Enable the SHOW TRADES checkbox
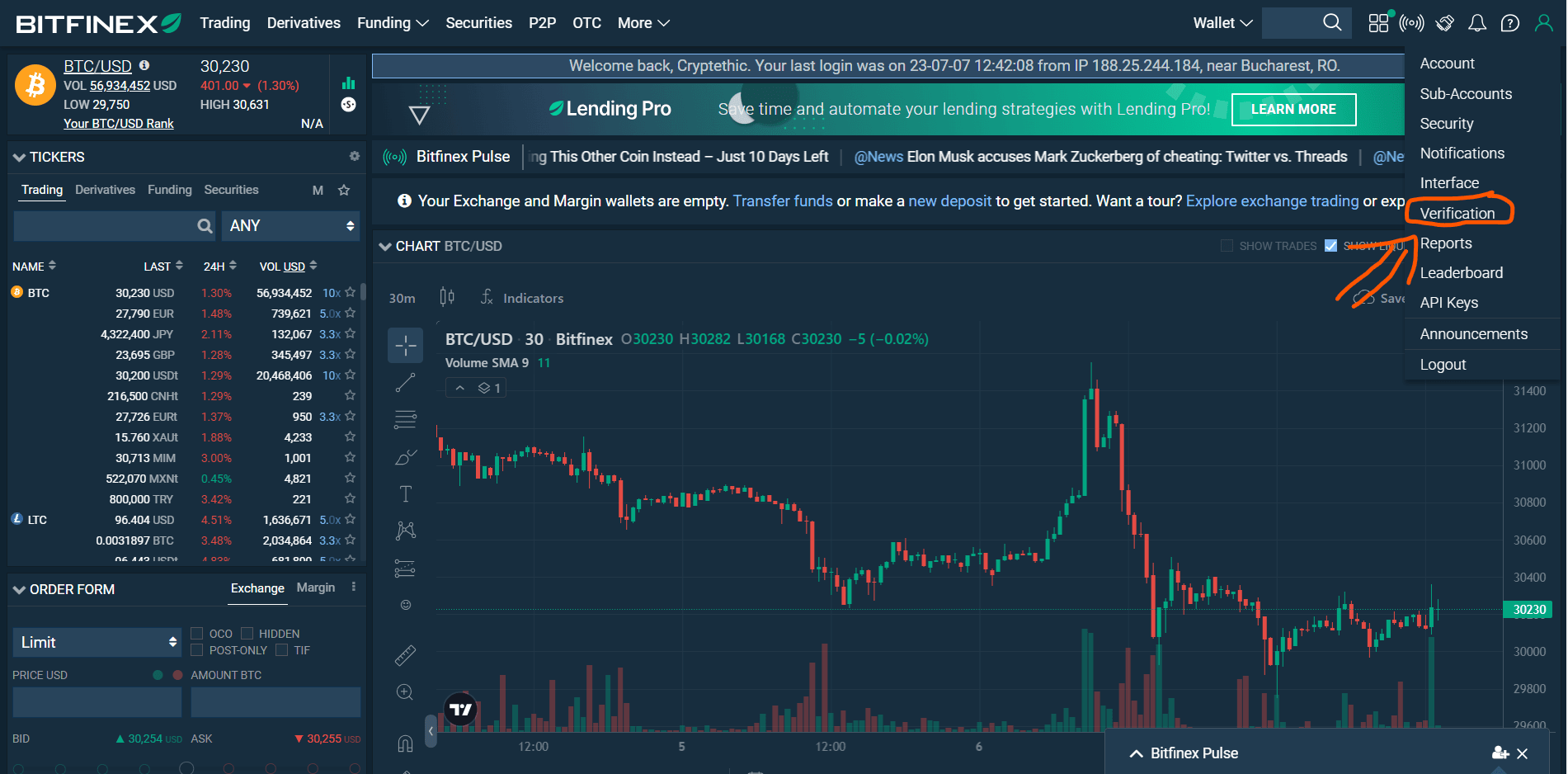Image resolution: width=1568 pixels, height=774 pixels. coord(1227,246)
